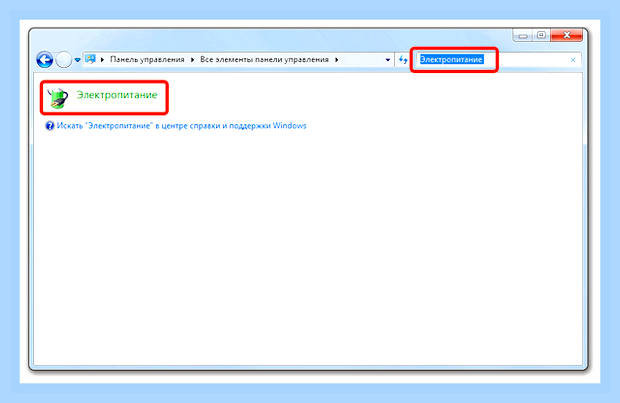Open the green Электропитание result link

tap(117, 95)
